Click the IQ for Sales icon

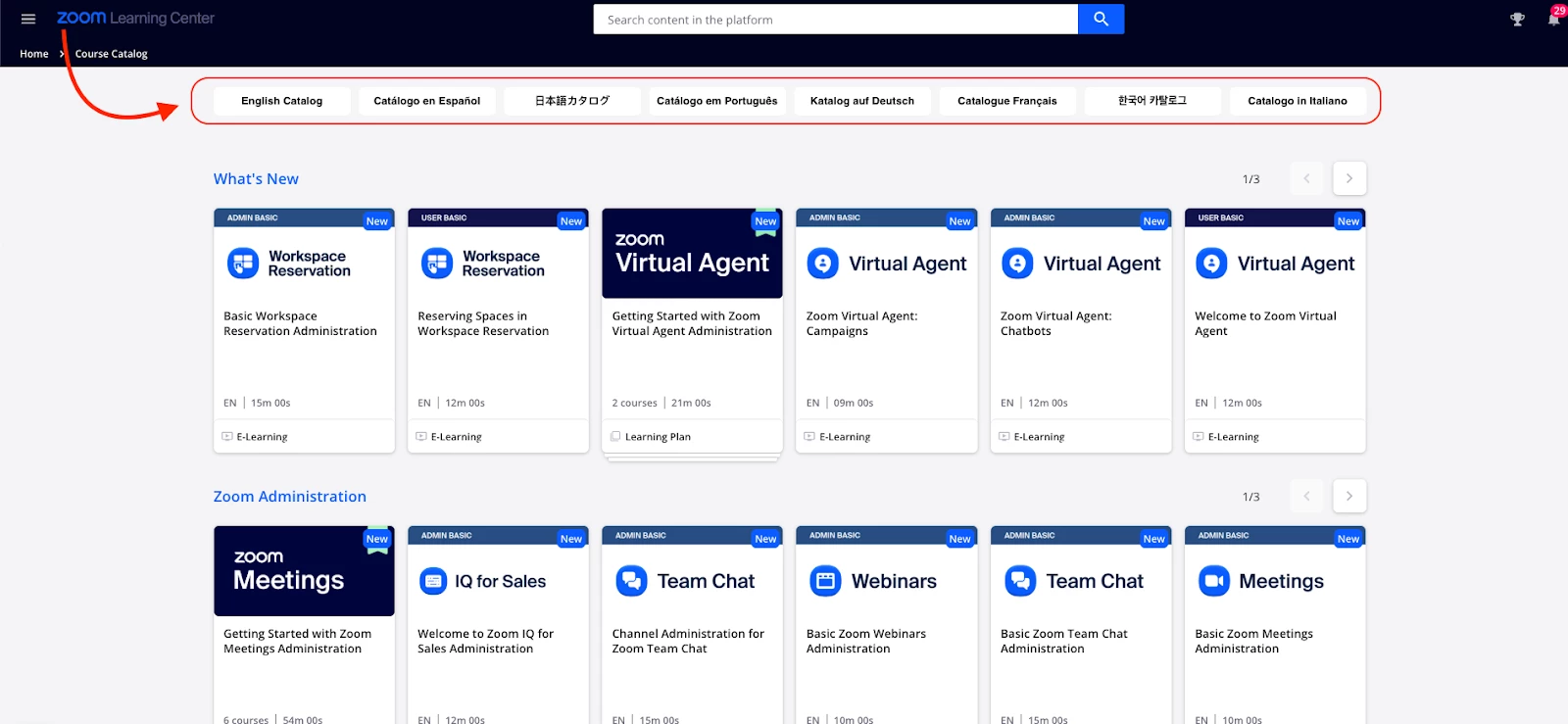click(433, 581)
